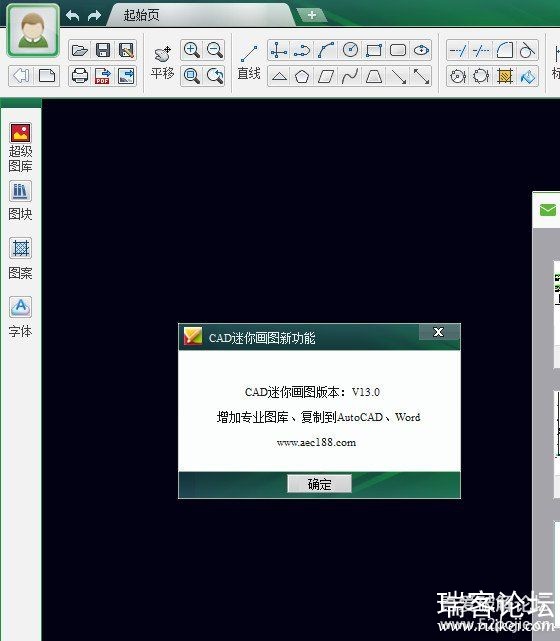The width and height of the screenshot is (560, 641).
Task: Select the polyline arc tool
Action: point(302,50)
